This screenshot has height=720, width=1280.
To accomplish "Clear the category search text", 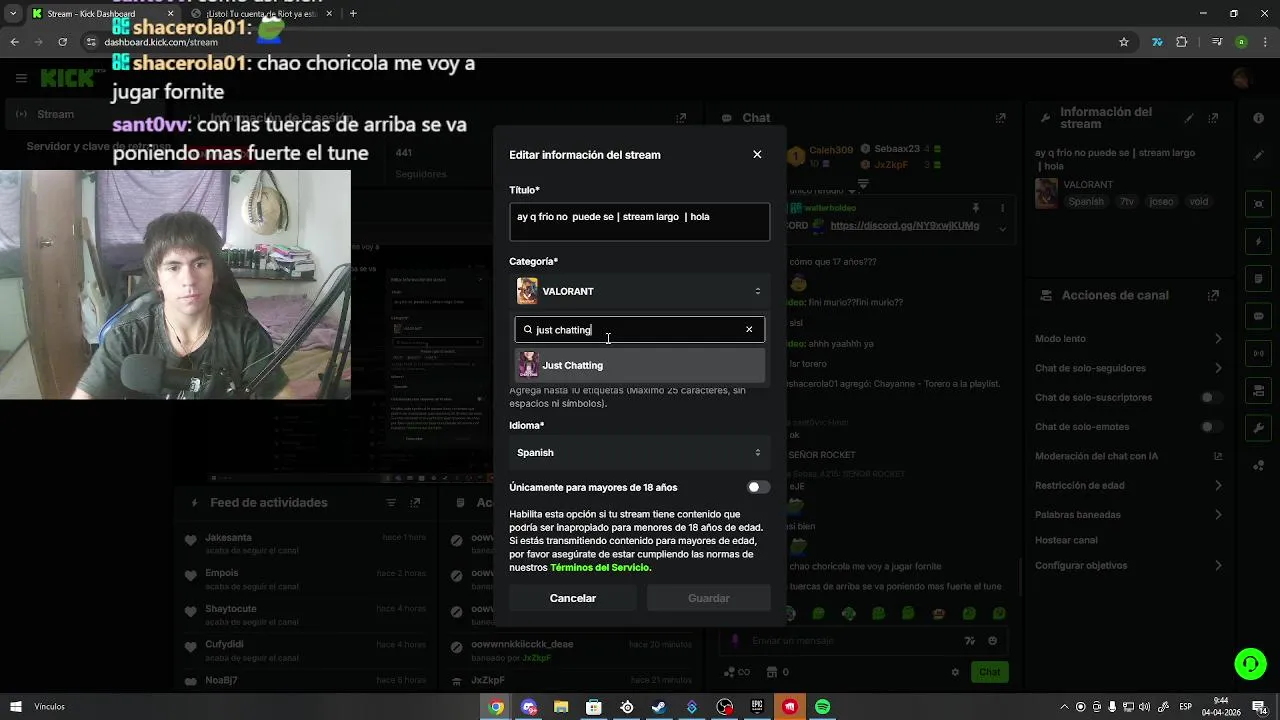I will click(749, 330).
